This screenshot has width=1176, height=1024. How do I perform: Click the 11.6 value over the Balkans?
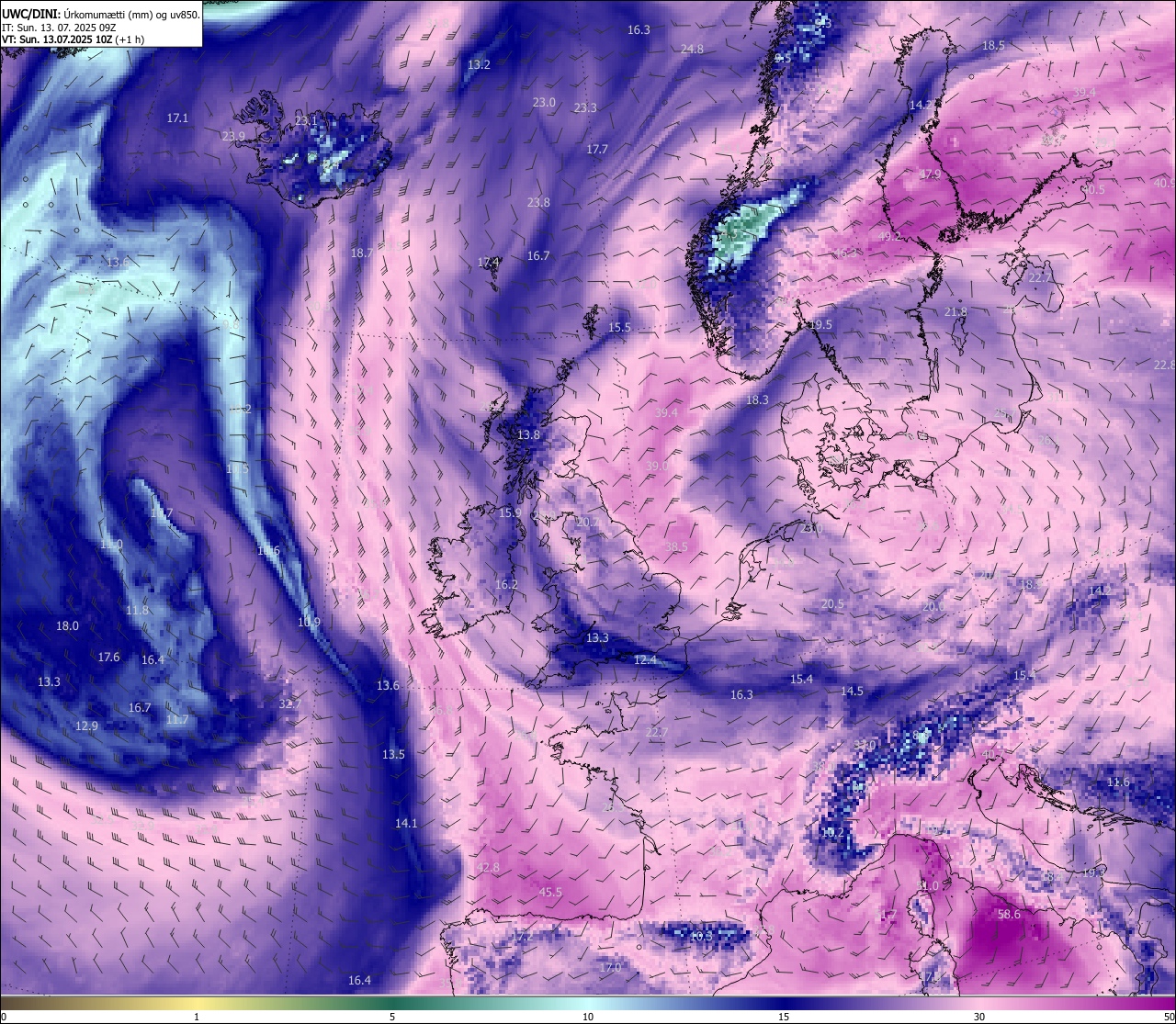(1118, 782)
